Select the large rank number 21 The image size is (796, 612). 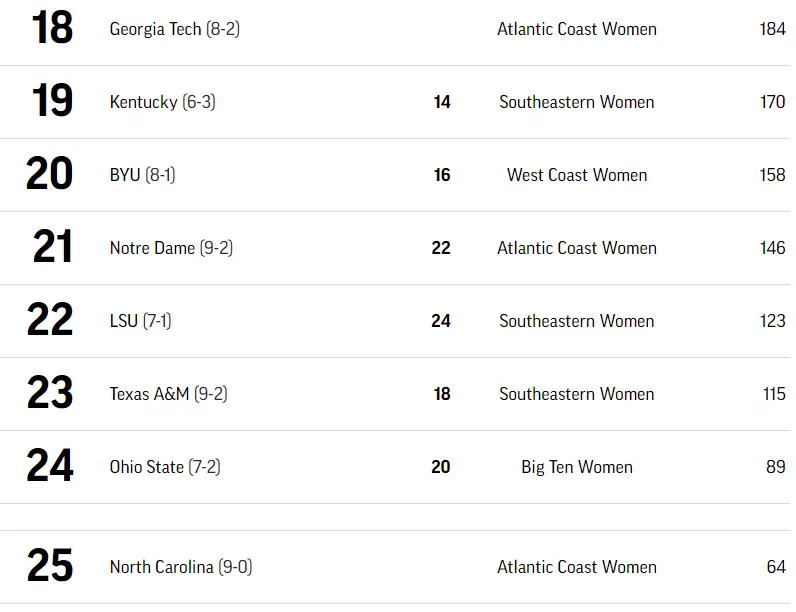pyautogui.click(x=51, y=248)
